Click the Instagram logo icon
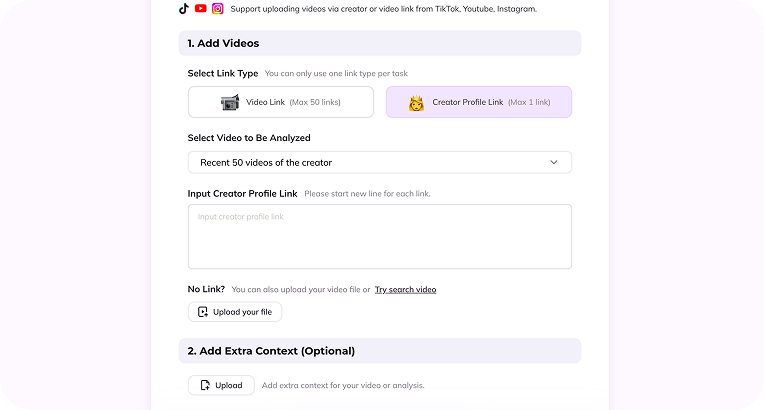This screenshot has width=764, height=410. click(217, 9)
